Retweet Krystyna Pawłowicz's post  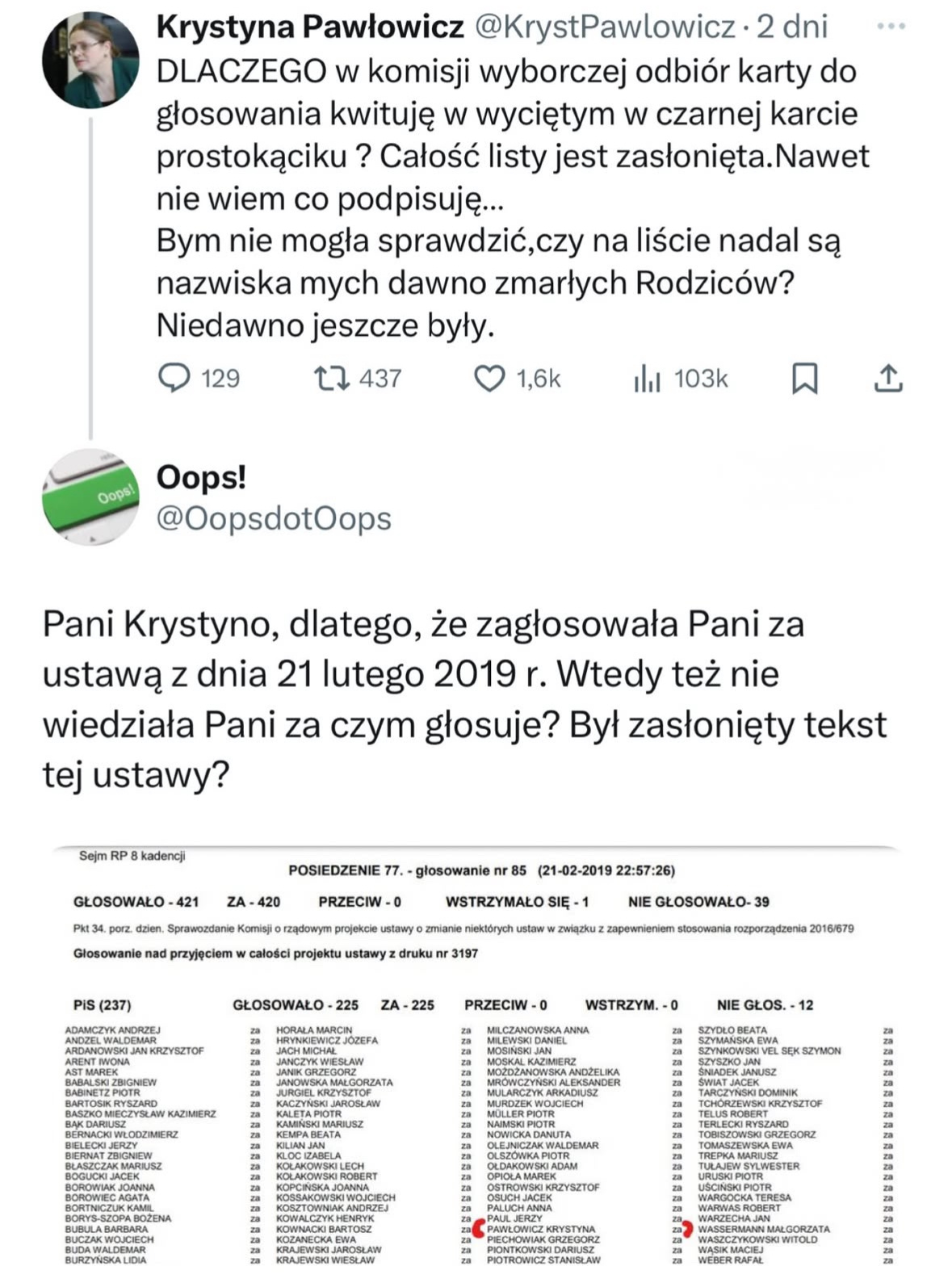tap(330, 378)
